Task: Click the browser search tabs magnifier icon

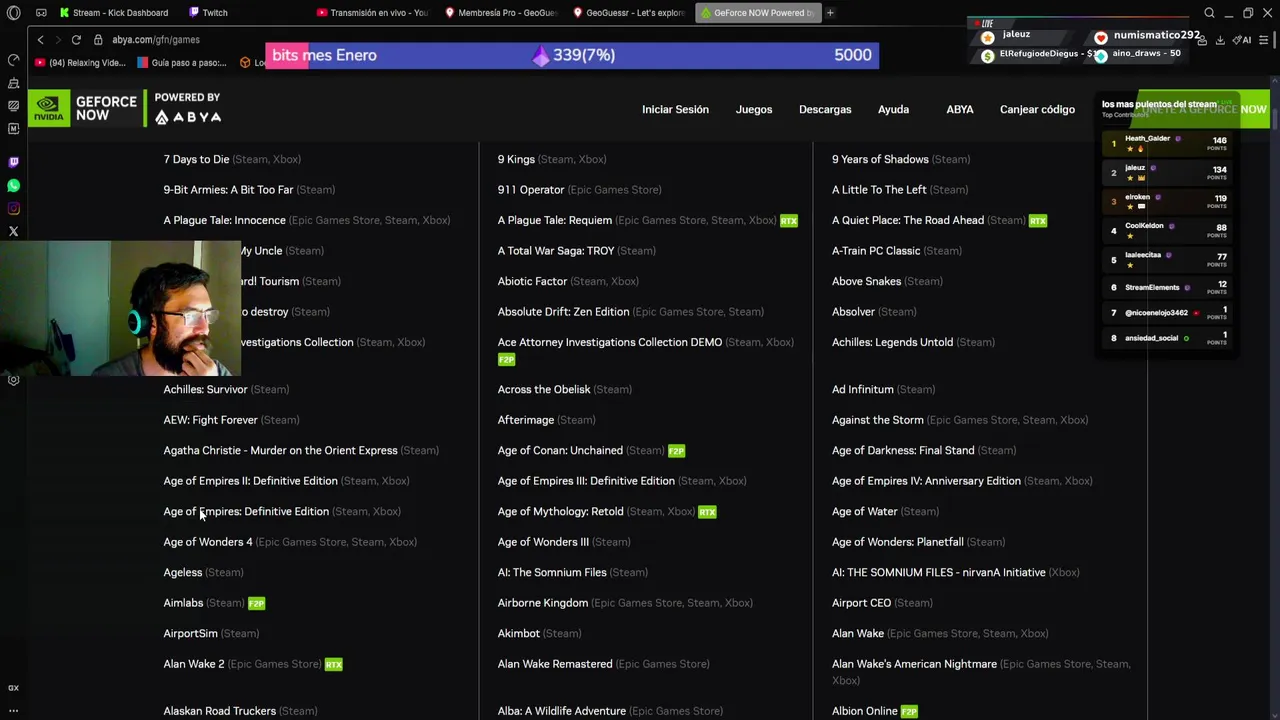Action: click(1209, 13)
